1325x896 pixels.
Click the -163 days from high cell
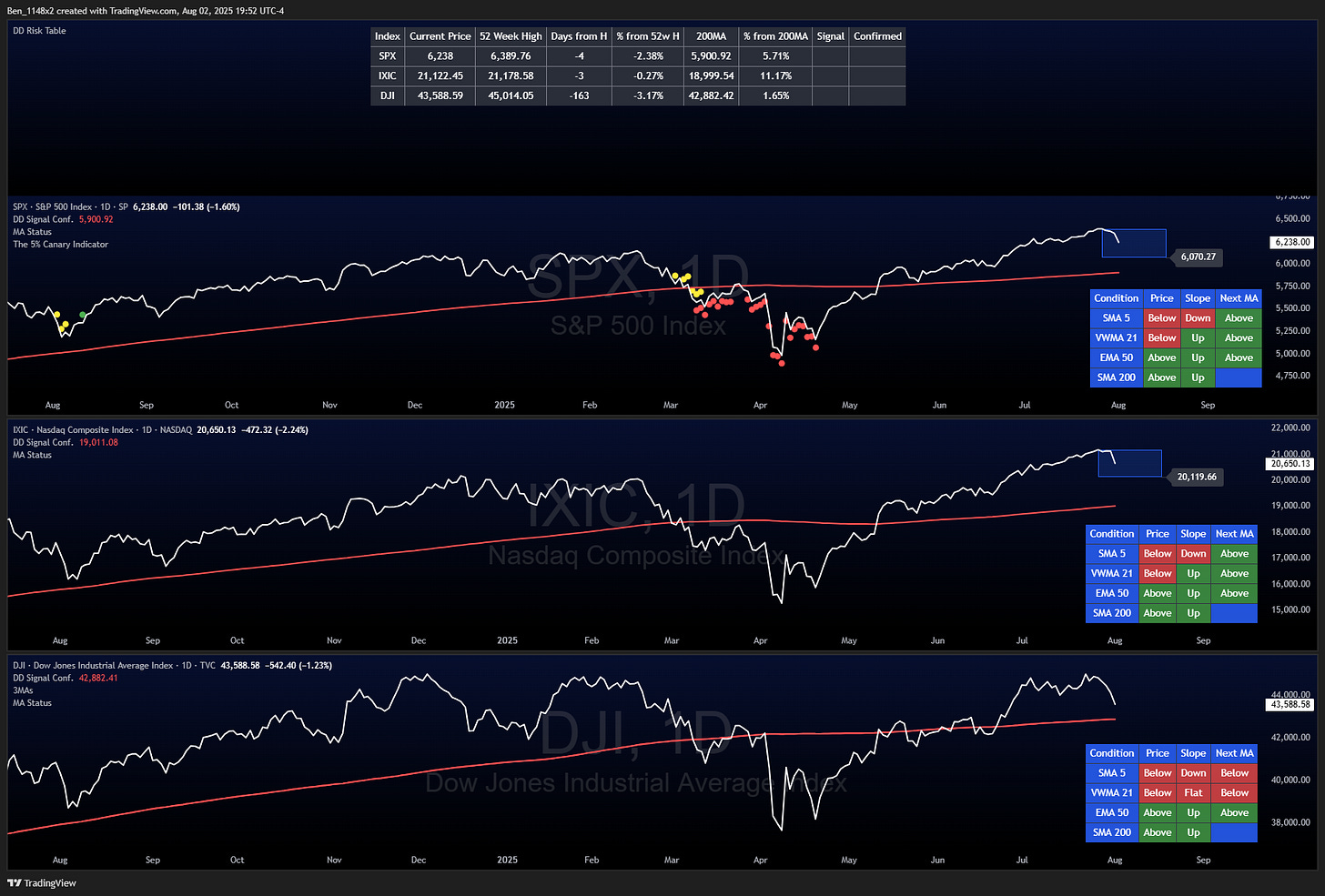coord(579,96)
